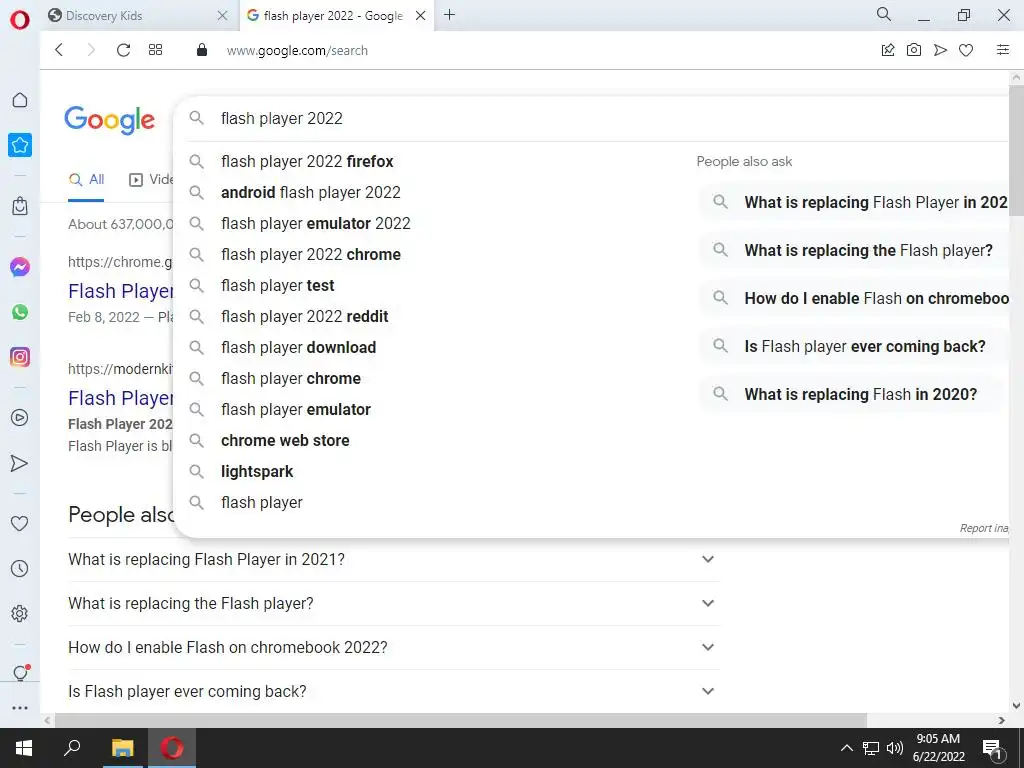
Task: Choose suggestion chrome web store
Action: click(285, 441)
